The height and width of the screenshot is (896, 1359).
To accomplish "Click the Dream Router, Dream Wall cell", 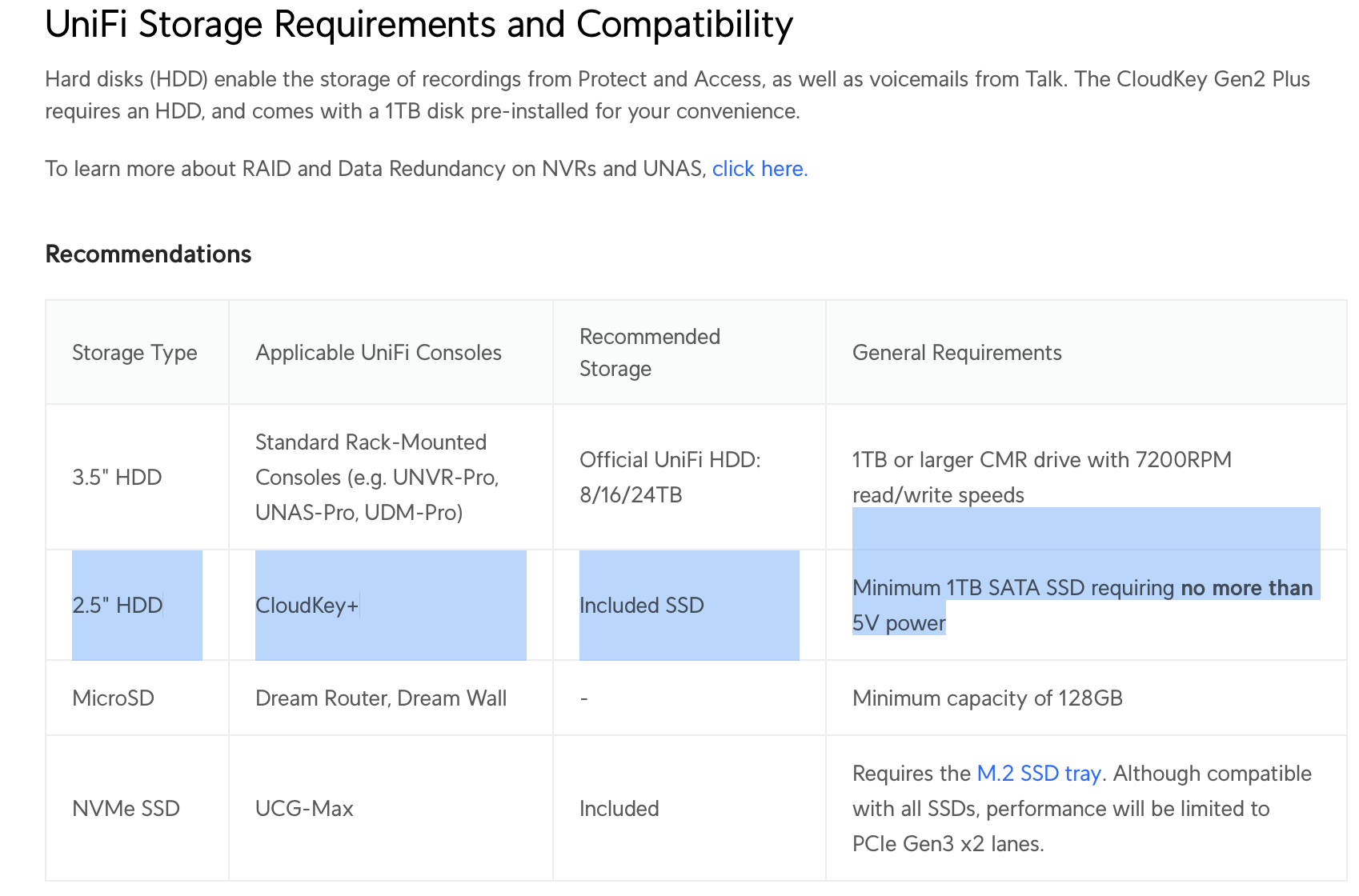I will (380, 698).
